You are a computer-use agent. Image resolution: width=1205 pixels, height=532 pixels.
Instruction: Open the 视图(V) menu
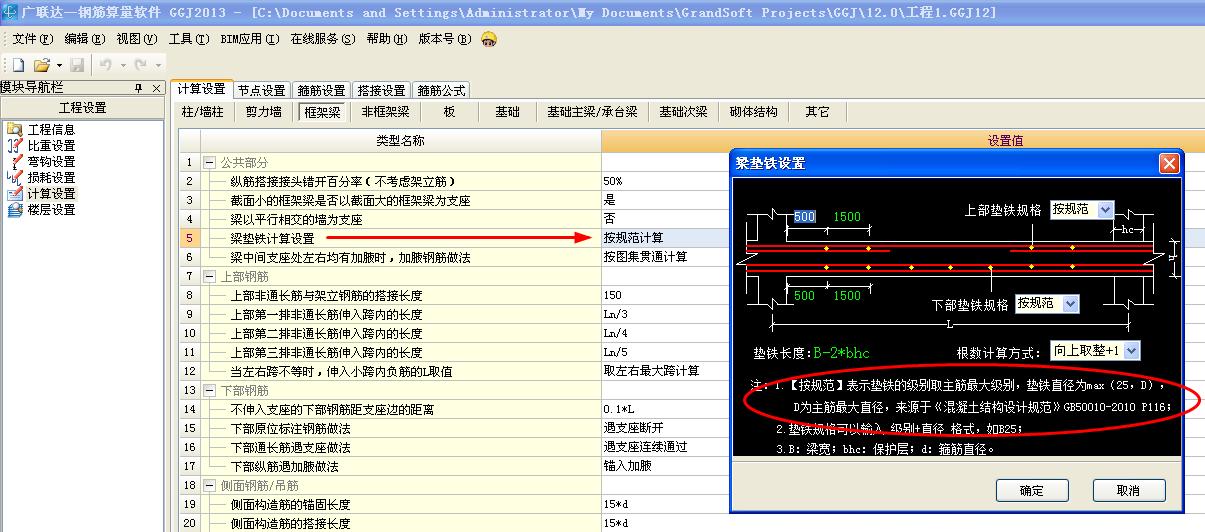click(137, 39)
